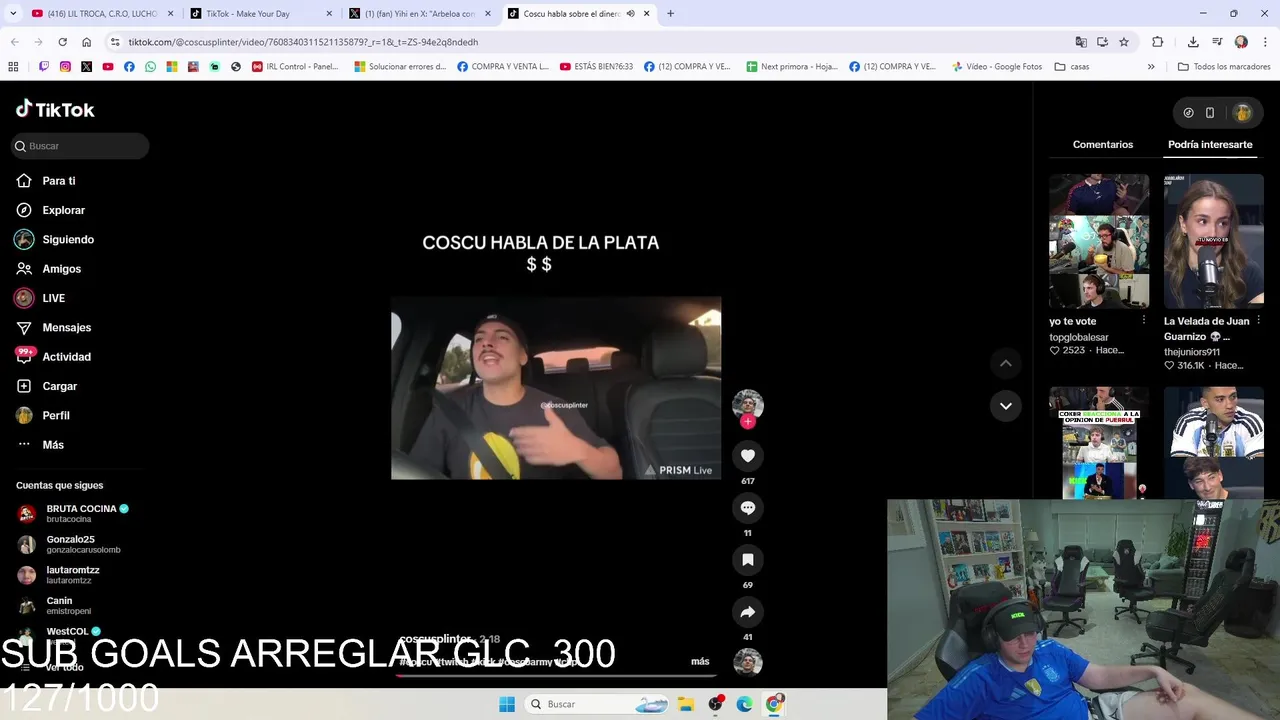This screenshot has height=720, width=1280.
Task: Click the TikTok search field Buscar
Action: pos(80,146)
